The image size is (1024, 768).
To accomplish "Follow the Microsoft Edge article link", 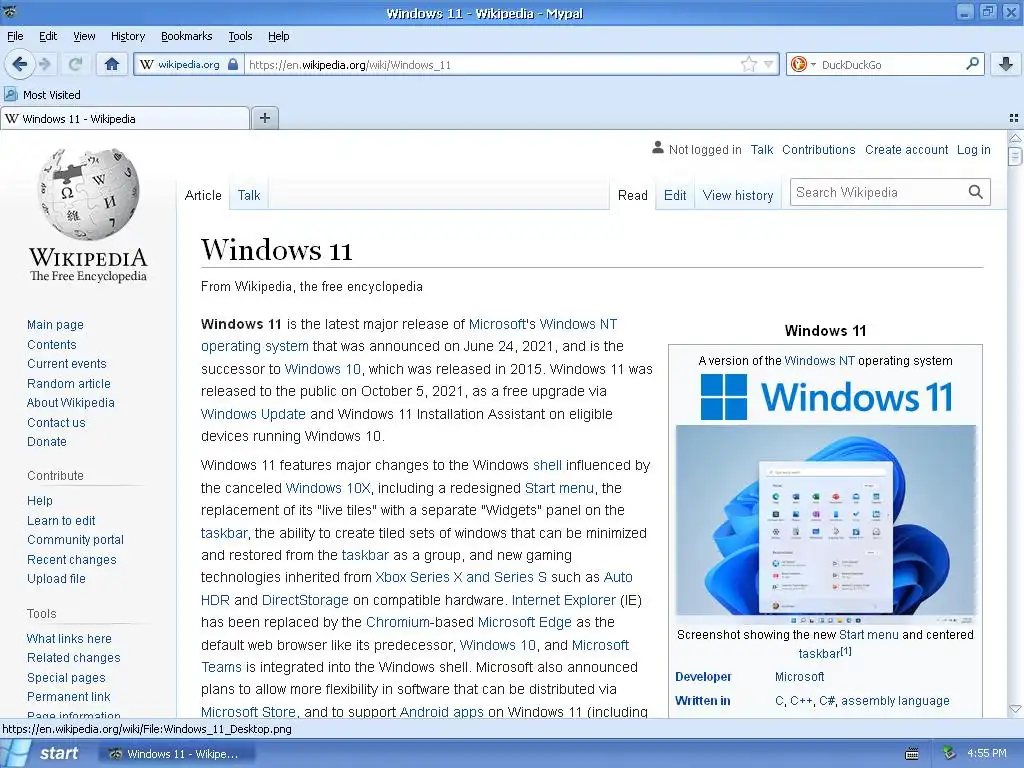I will [524, 622].
